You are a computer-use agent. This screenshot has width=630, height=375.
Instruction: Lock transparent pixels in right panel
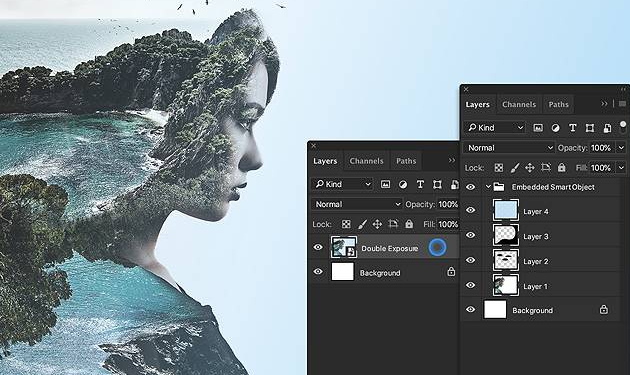[499, 168]
